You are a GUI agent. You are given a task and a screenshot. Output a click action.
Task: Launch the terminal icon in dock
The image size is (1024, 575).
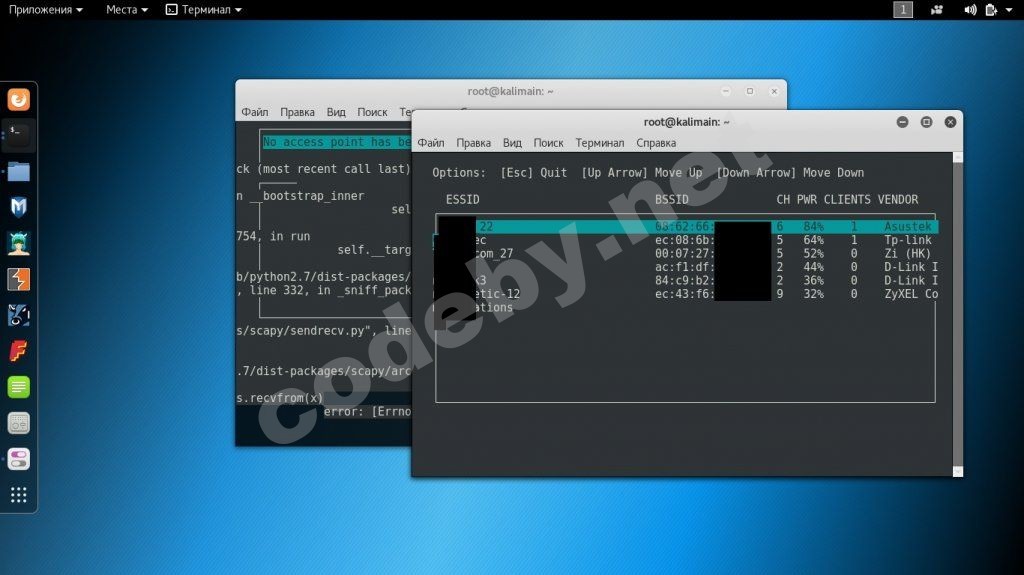(x=18, y=135)
